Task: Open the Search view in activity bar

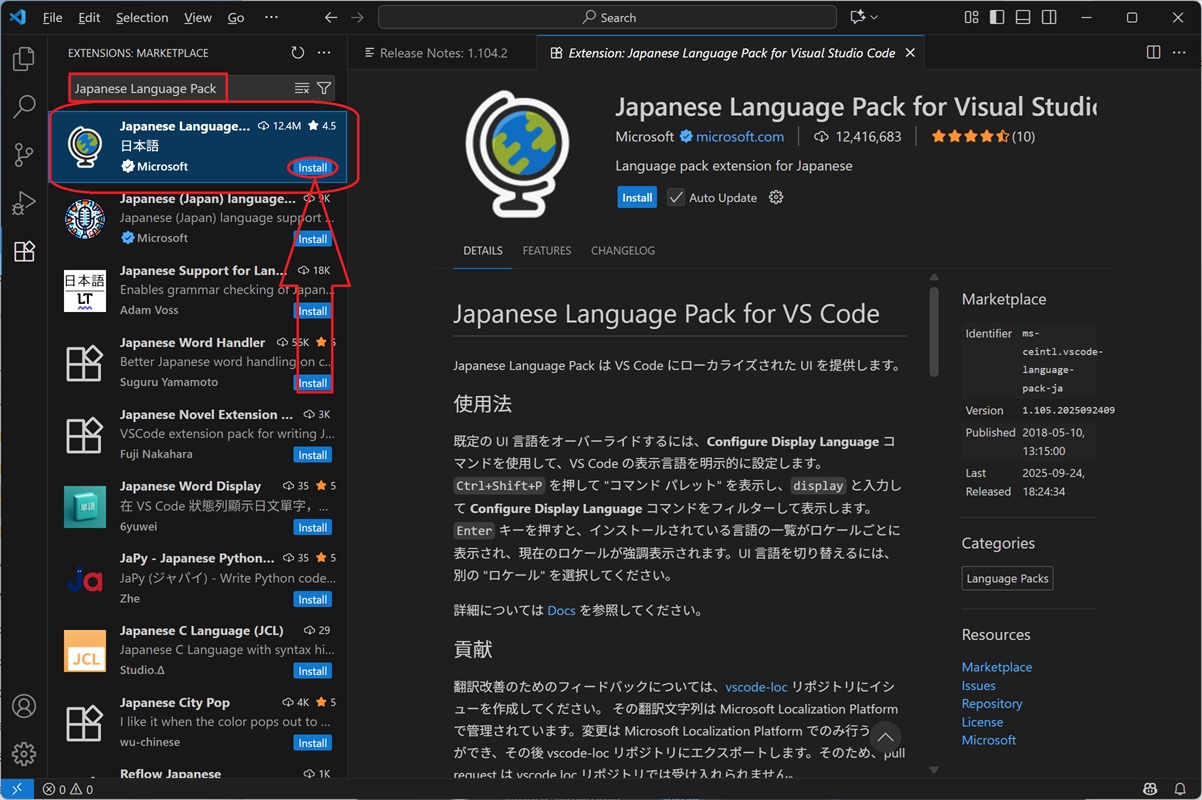Action: point(24,106)
